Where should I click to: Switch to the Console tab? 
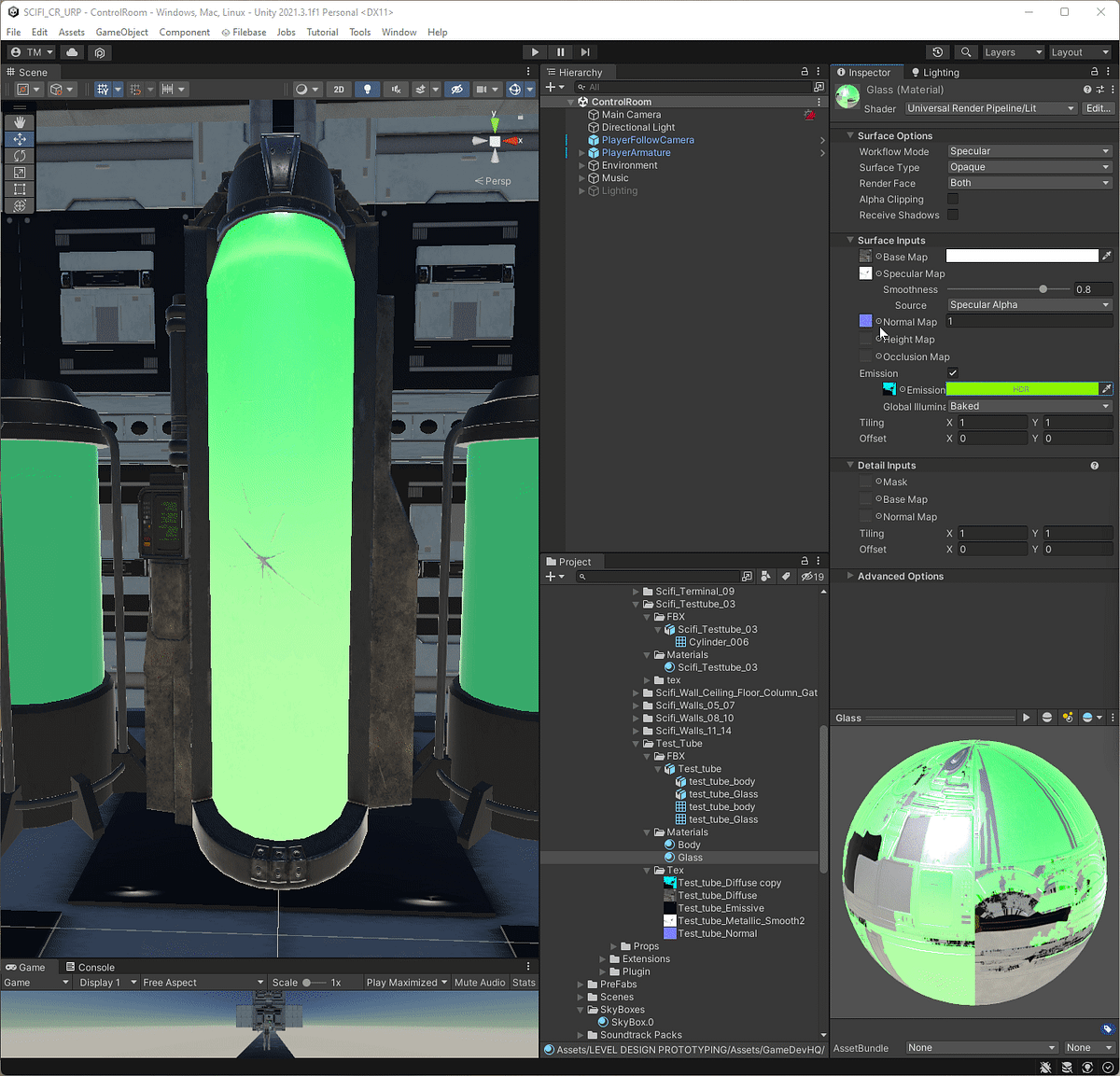coord(91,967)
